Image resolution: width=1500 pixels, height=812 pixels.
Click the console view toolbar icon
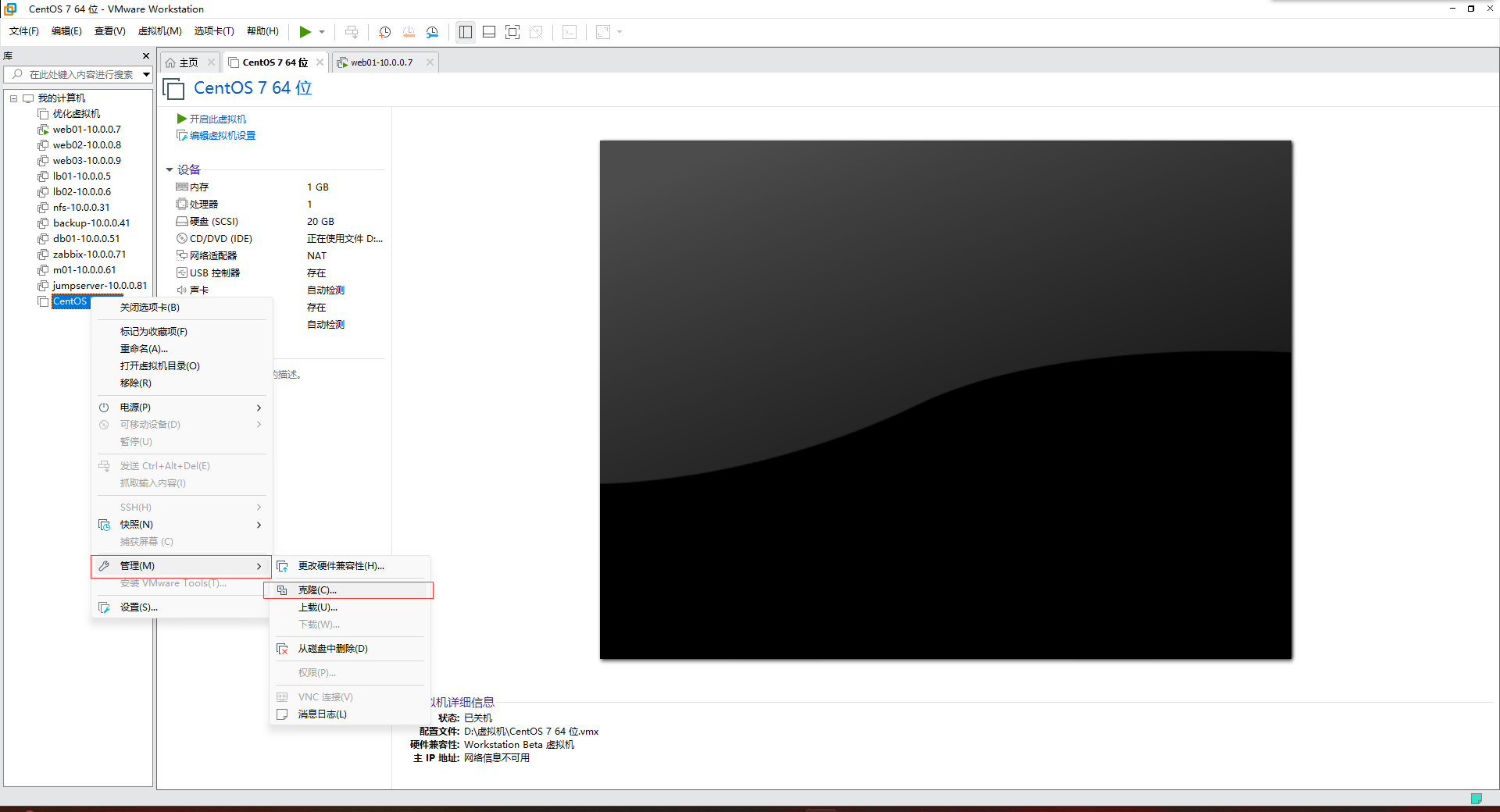click(x=570, y=32)
